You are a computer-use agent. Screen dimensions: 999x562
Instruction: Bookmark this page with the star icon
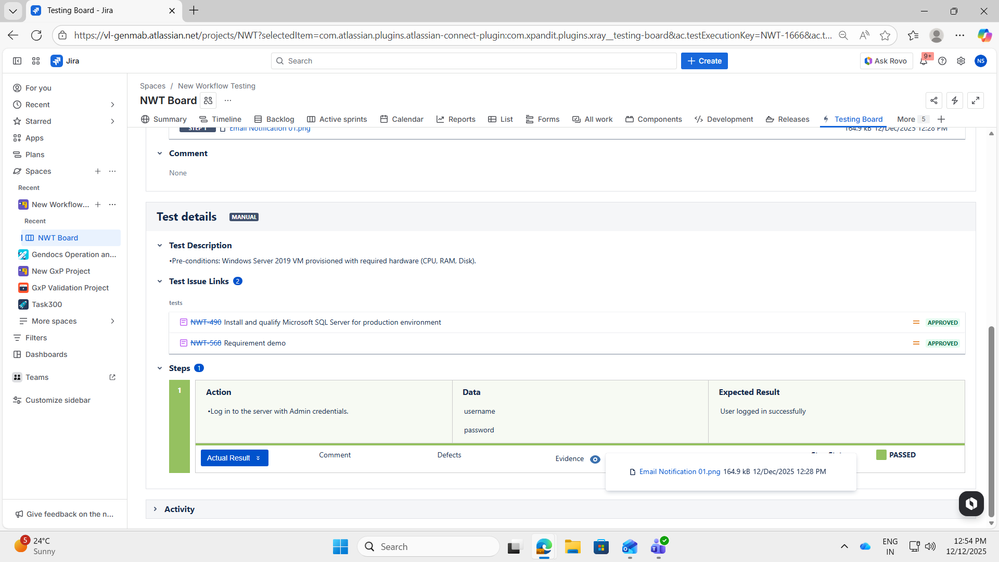coord(885,36)
